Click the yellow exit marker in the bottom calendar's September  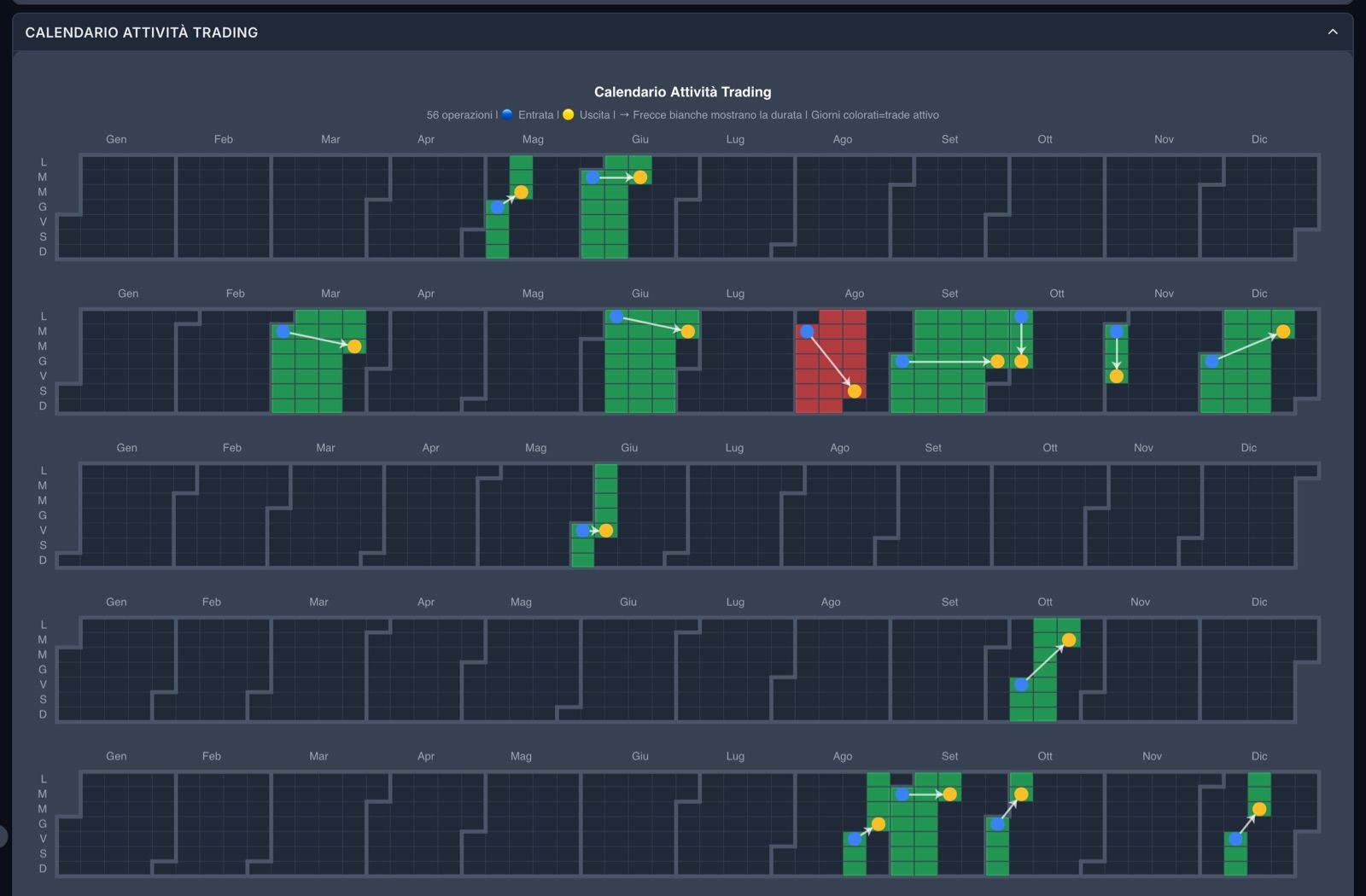tap(950, 794)
